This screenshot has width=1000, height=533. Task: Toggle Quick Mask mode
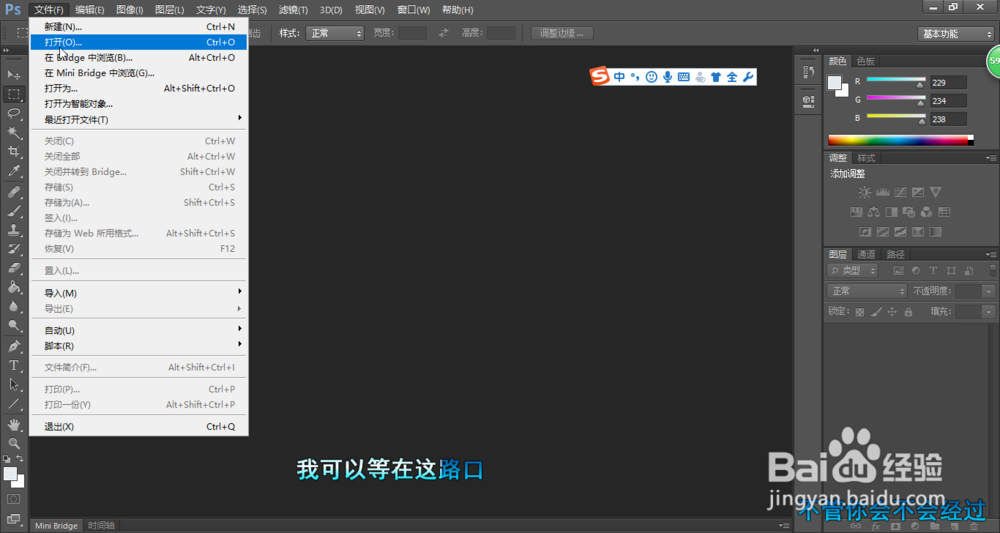(13, 499)
